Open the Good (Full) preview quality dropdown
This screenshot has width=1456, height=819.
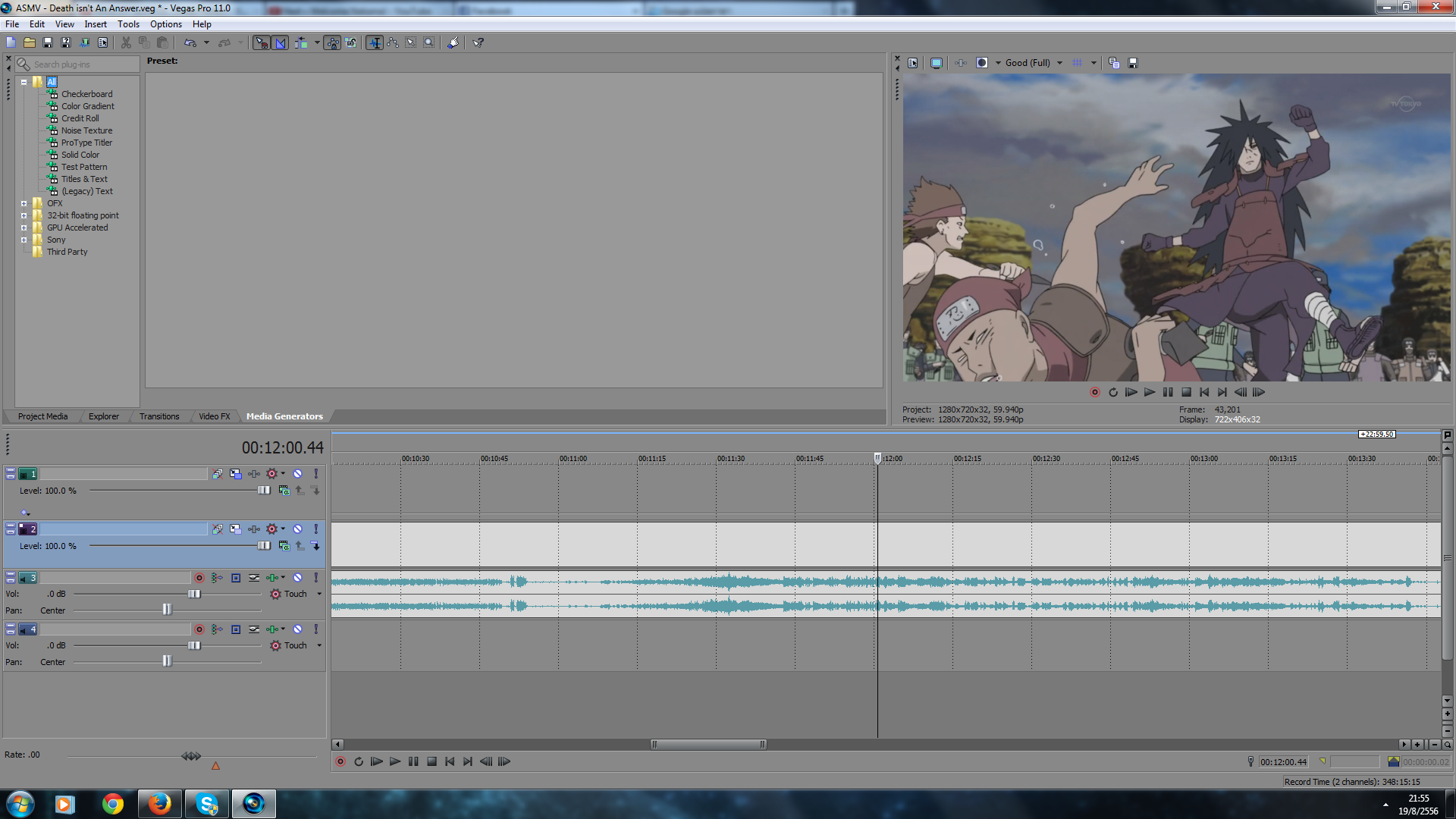pos(1059,63)
